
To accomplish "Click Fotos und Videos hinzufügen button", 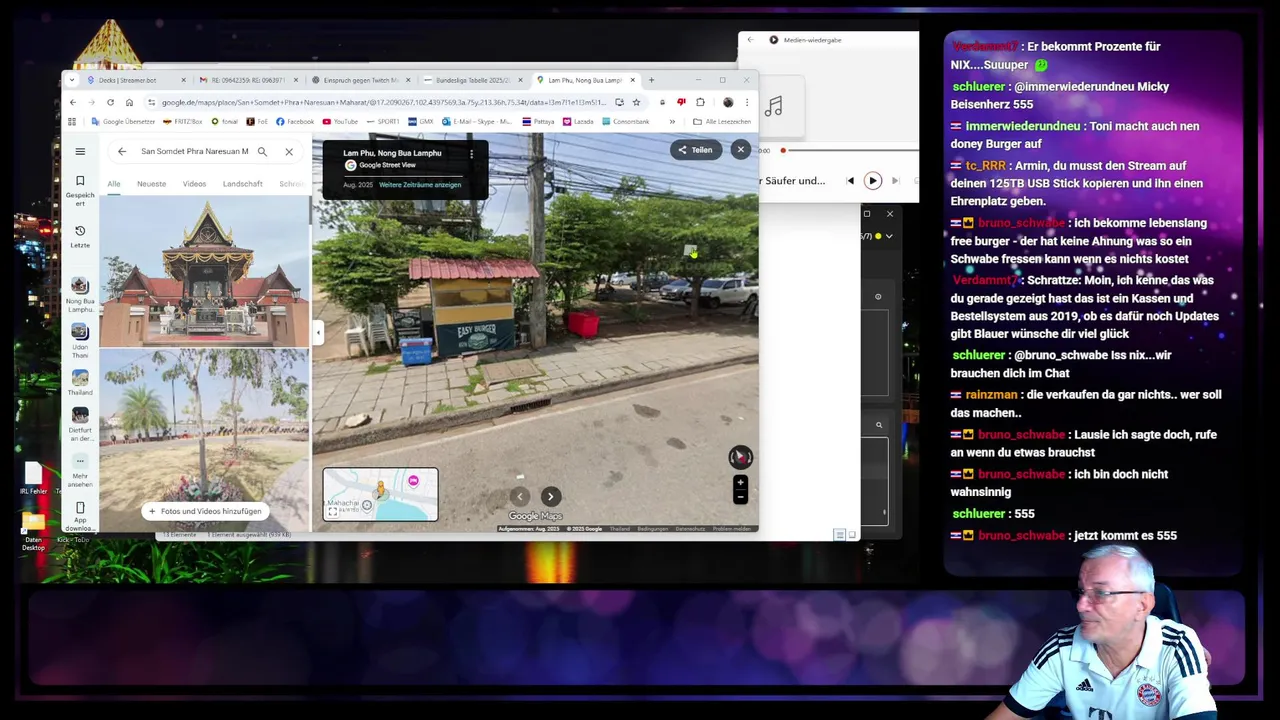I will (x=205, y=511).
